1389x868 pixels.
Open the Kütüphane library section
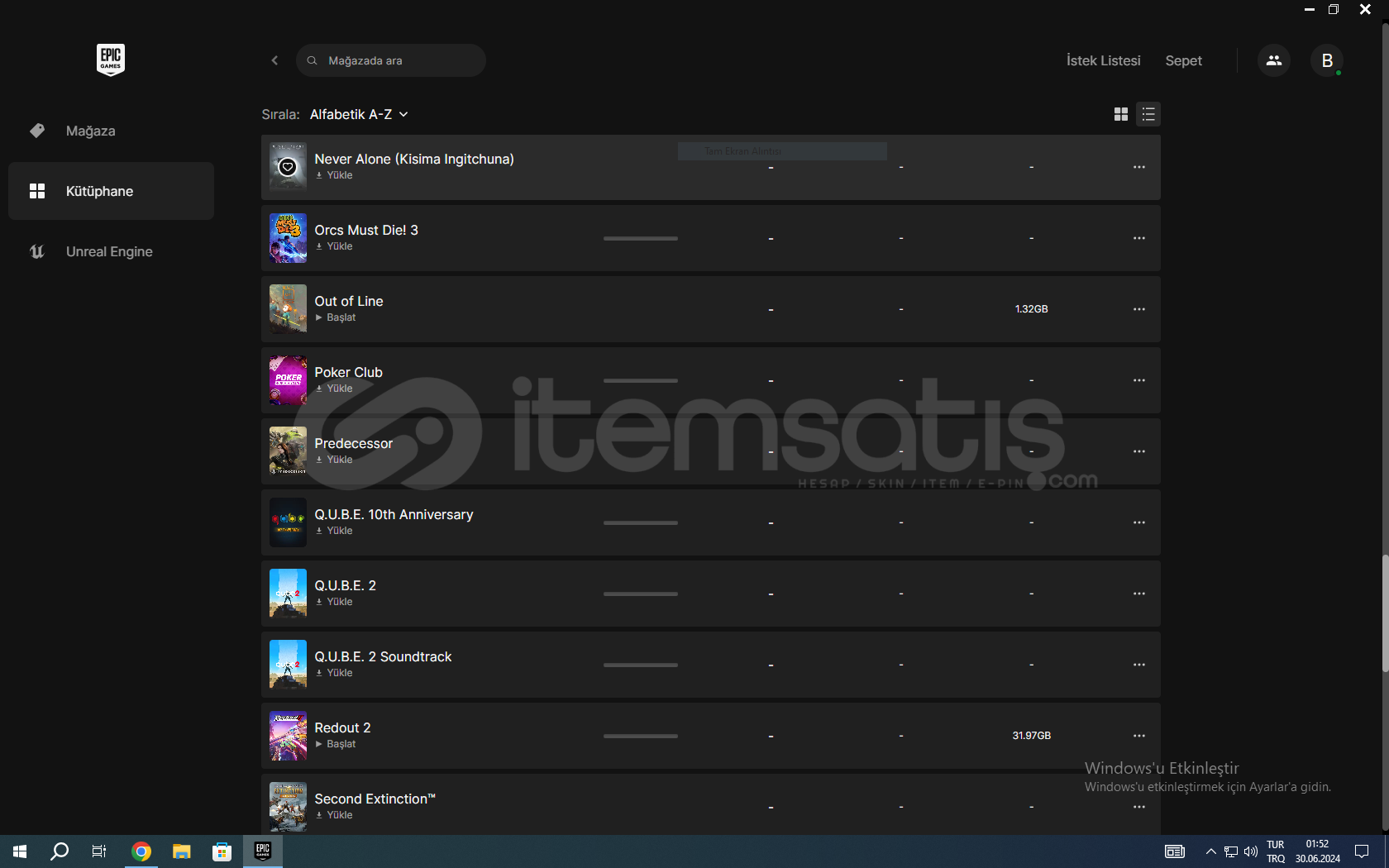coord(111,191)
